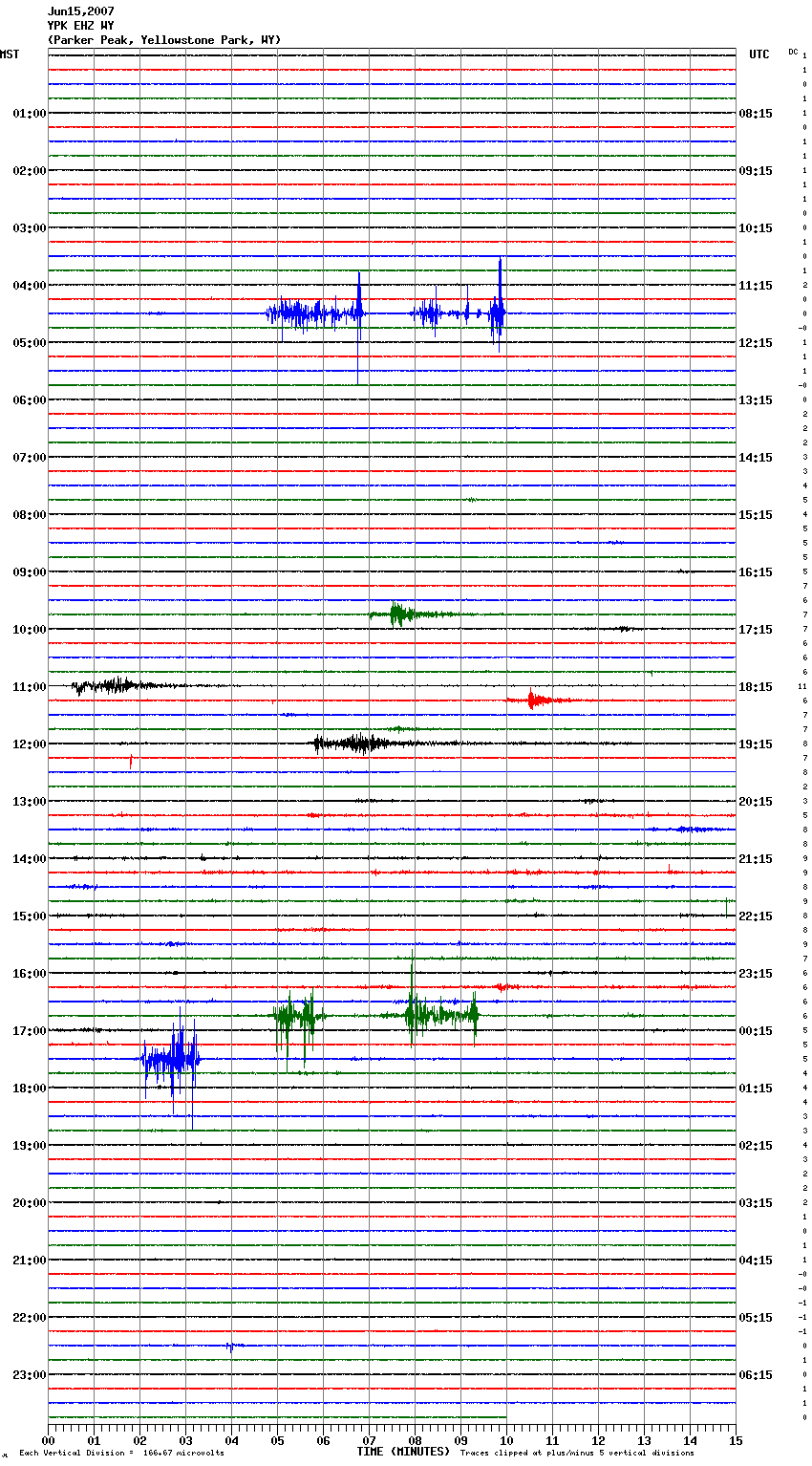Click the "10:15" UTC time label
This screenshot has width=812, height=1466.
tap(756, 228)
